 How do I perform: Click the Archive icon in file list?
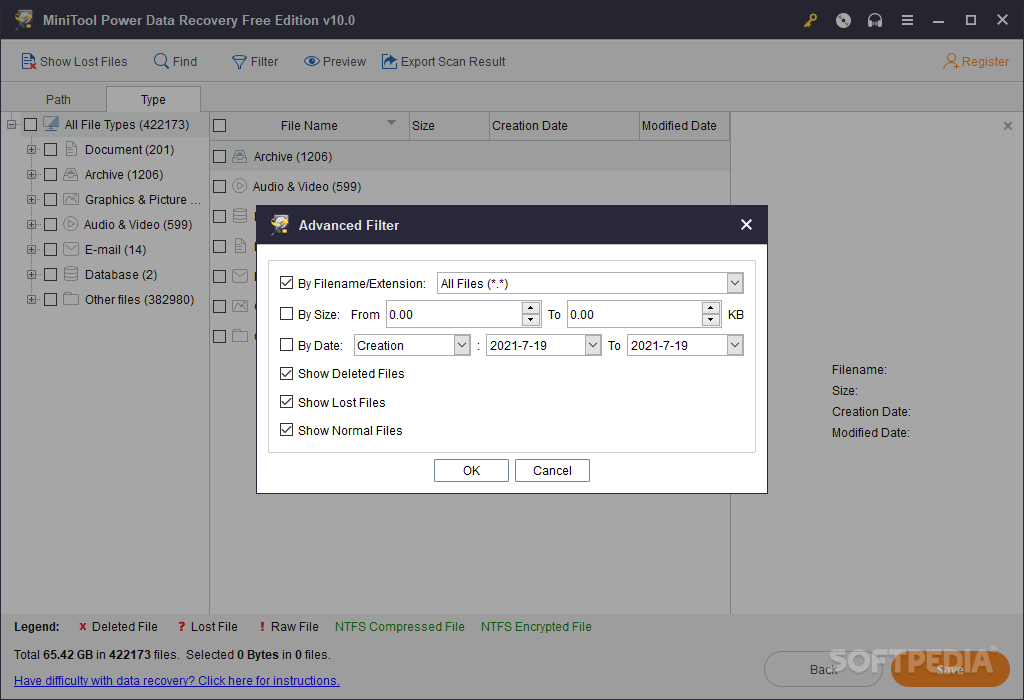tap(240, 157)
